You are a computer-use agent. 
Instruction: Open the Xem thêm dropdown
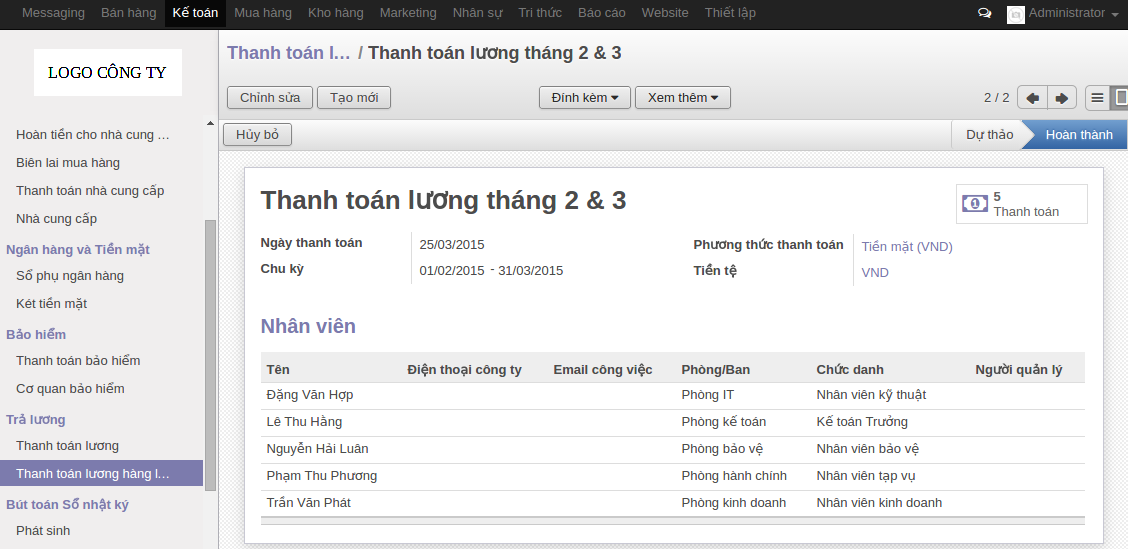683,98
